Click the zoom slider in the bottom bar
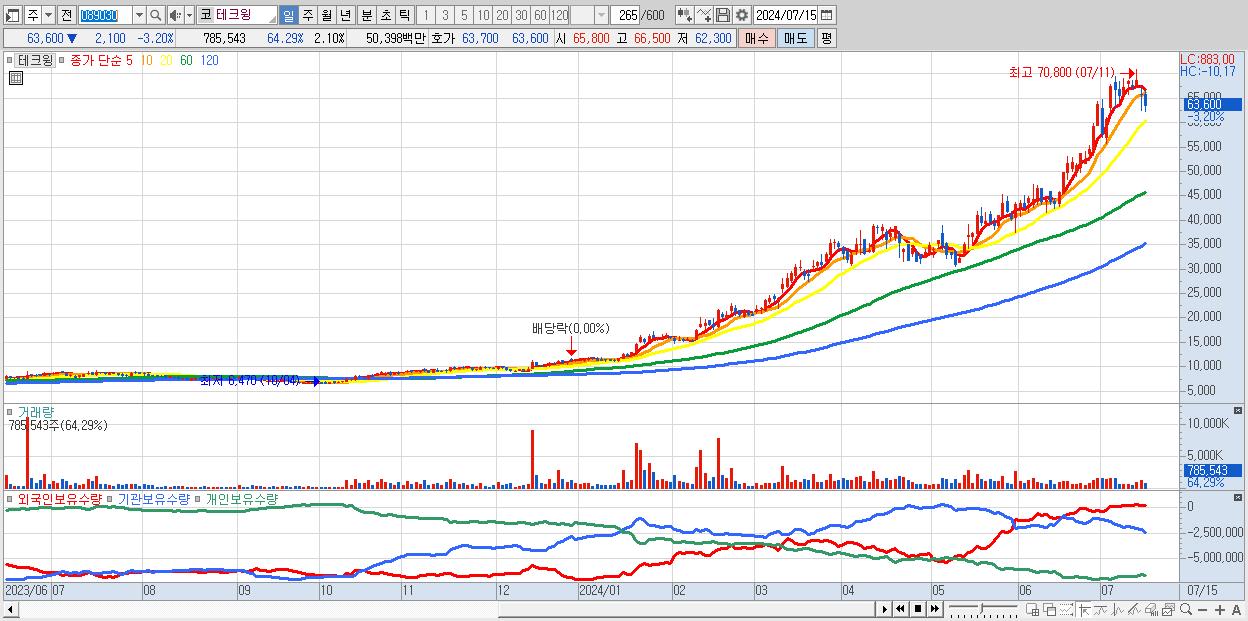 pos(983,609)
